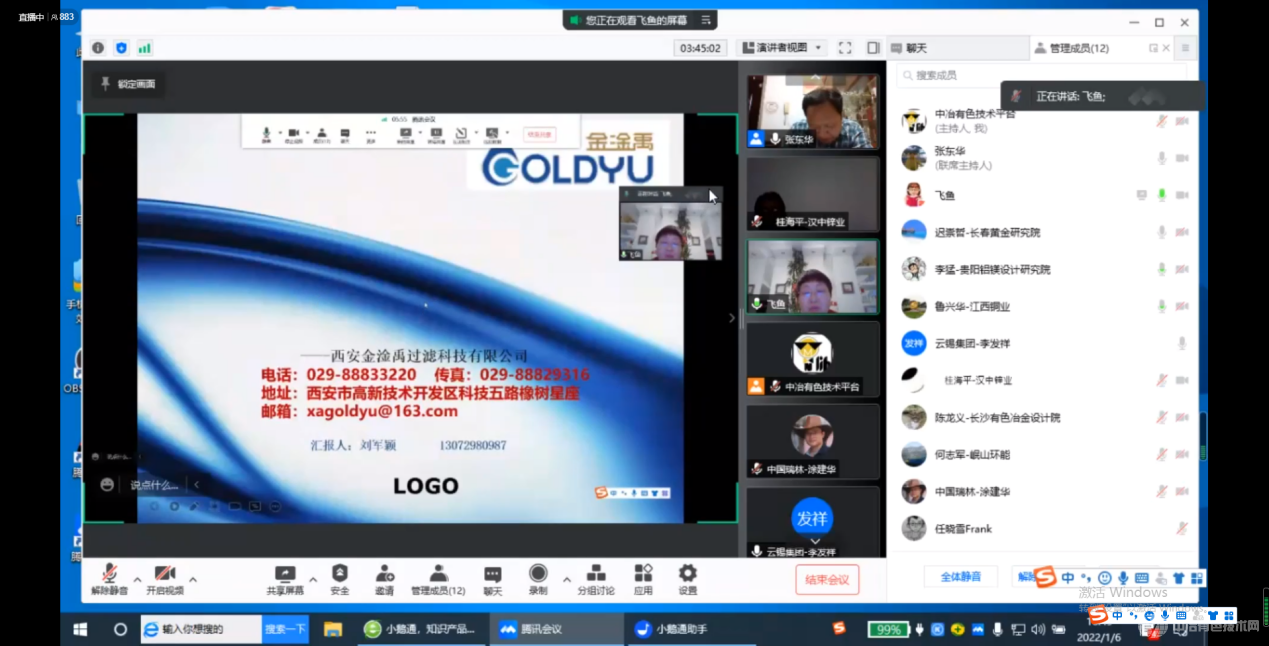The width and height of the screenshot is (1269, 646).
Task: Select 桂海平-汉中锌业 video tile
Action: coord(812,194)
